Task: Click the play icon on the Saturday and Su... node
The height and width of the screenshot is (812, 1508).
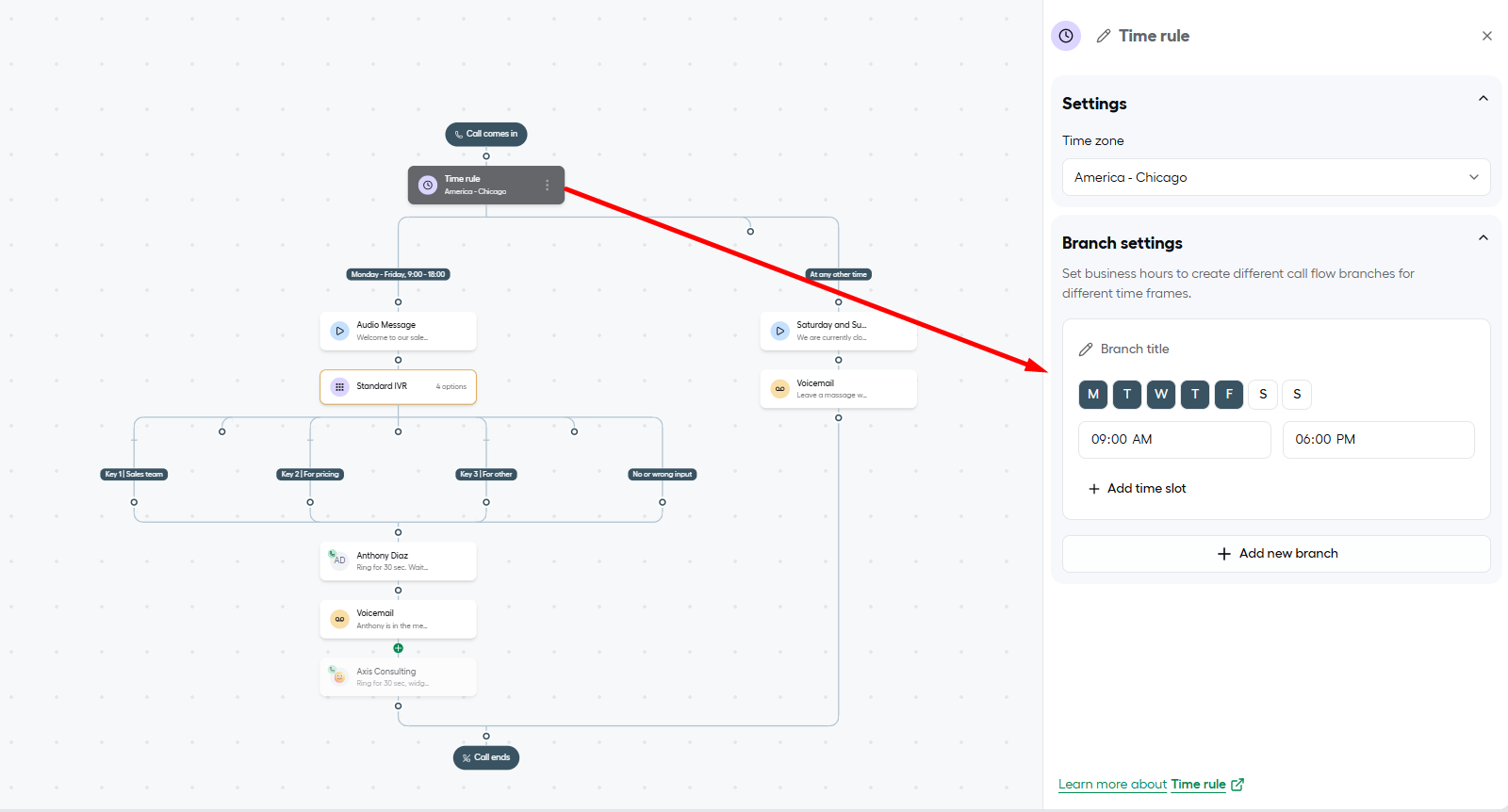Action: tap(780, 332)
